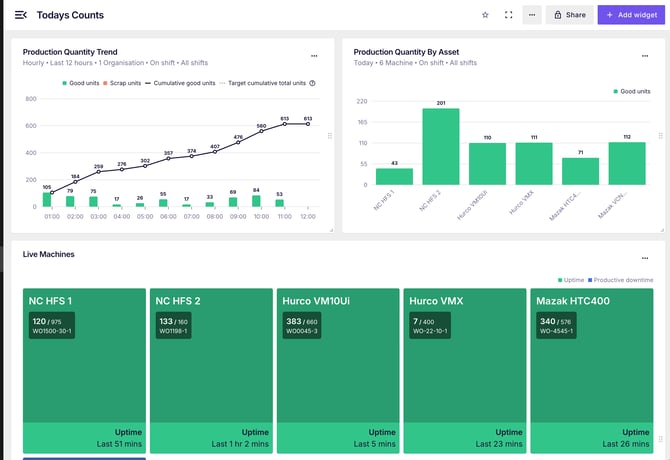Screen dimensions: 670x460
Task: Click the cumulative line point labeled 259
Action: (99, 172)
